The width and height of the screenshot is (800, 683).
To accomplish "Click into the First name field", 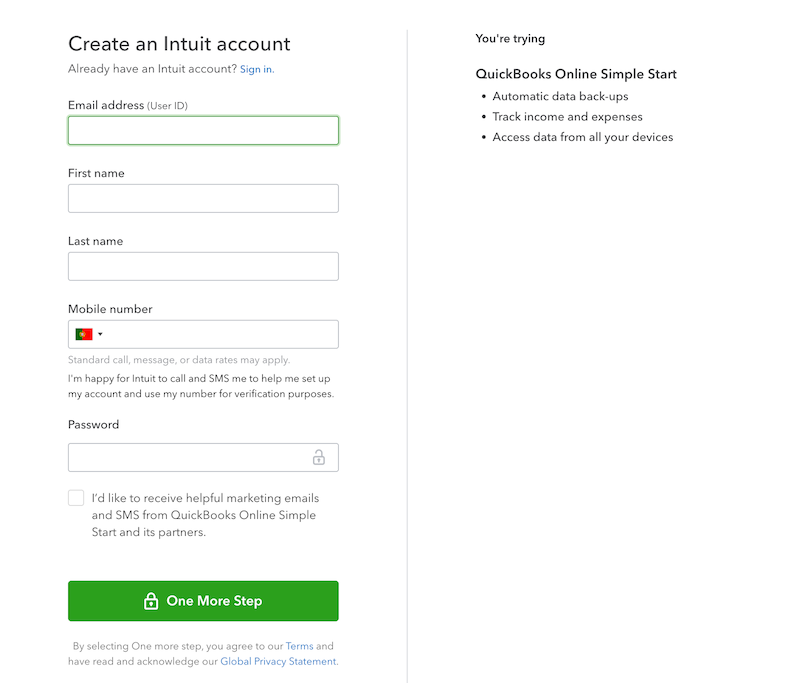I will pos(203,199).
